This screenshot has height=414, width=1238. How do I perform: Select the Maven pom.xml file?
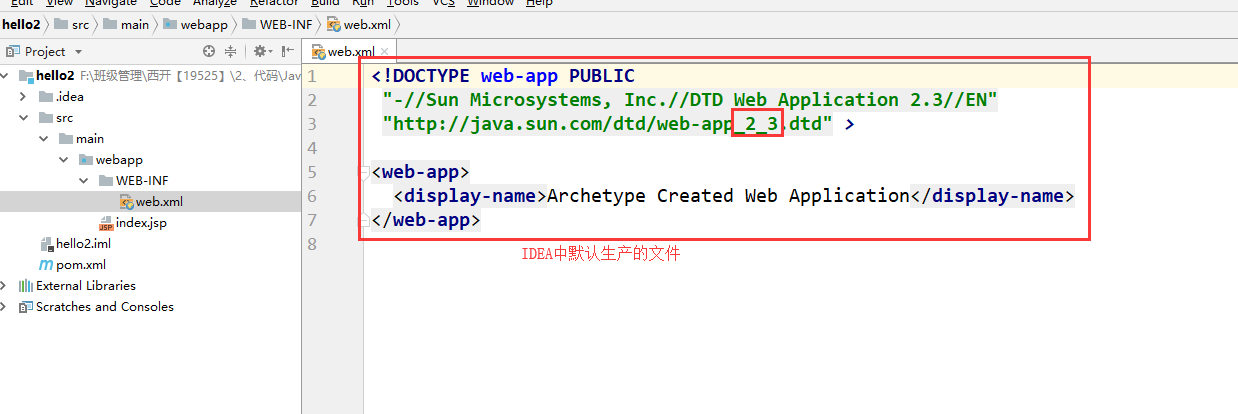pyautogui.click(x=80, y=265)
